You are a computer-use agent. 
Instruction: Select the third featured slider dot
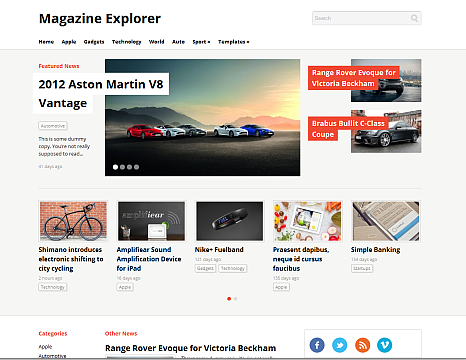pos(129,167)
